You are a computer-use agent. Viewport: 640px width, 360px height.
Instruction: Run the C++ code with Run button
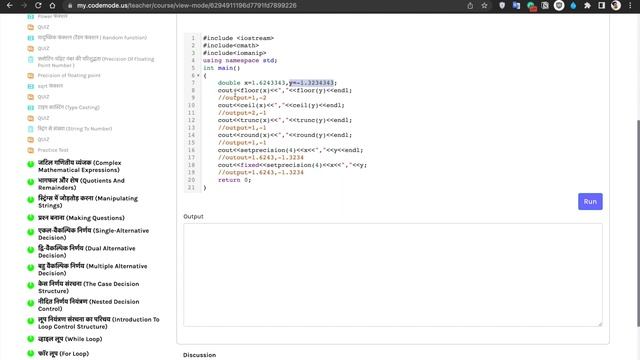point(590,202)
